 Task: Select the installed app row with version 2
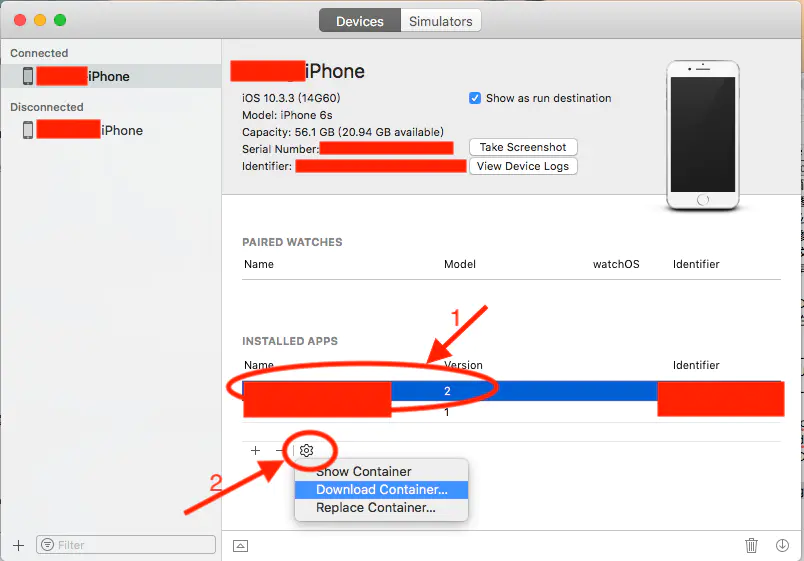(513, 391)
